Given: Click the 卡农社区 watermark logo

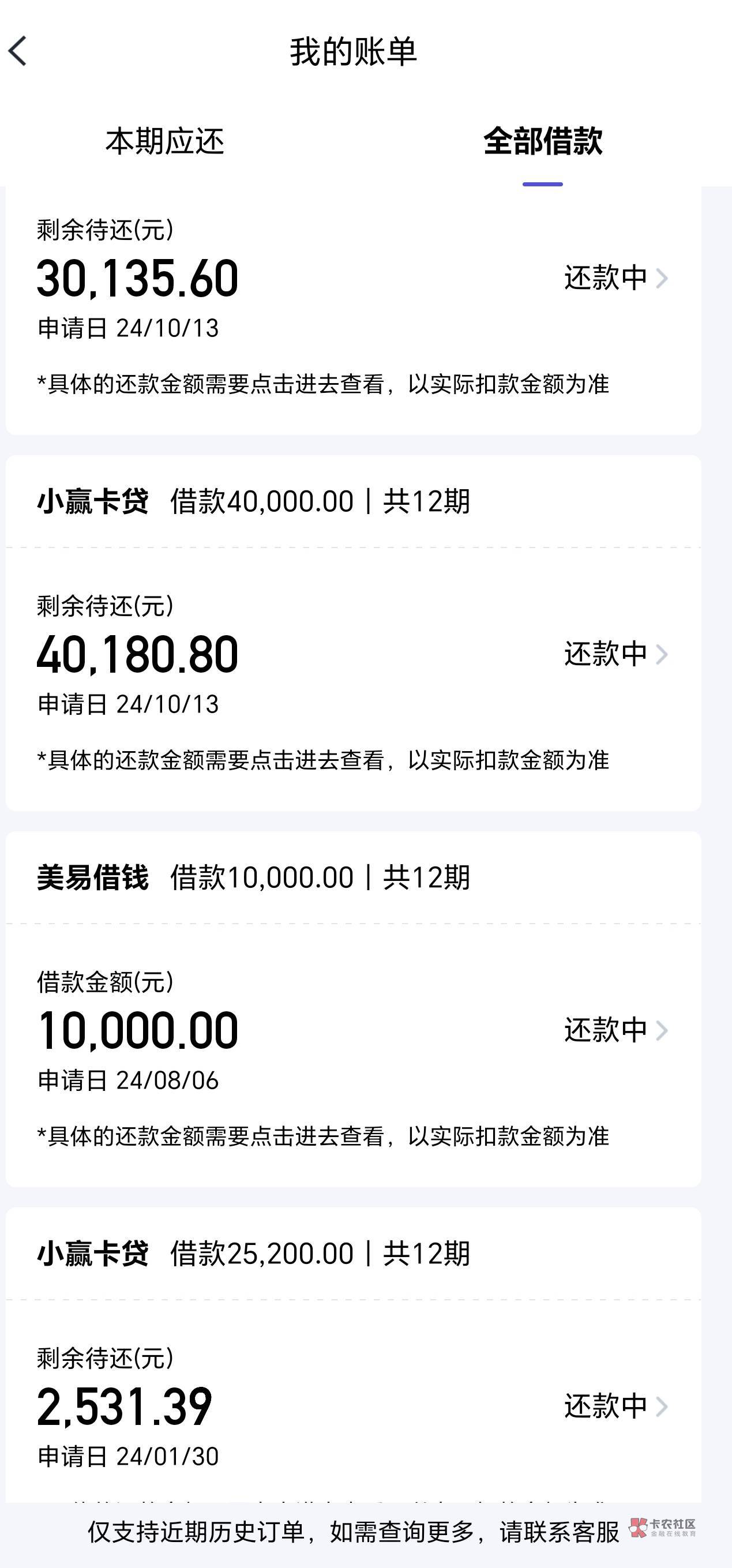Looking at the screenshot, I should [663, 1527].
